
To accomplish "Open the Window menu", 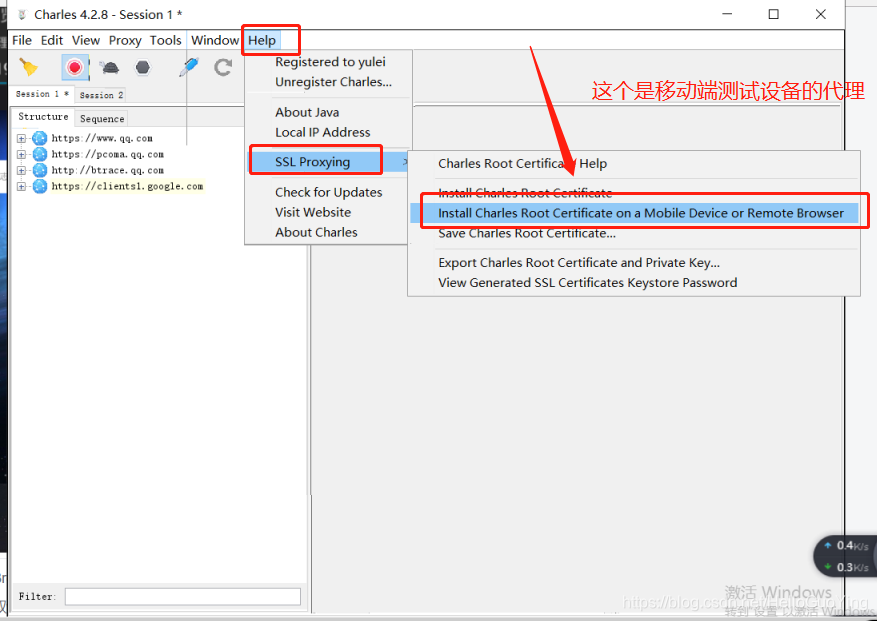I will [215, 40].
